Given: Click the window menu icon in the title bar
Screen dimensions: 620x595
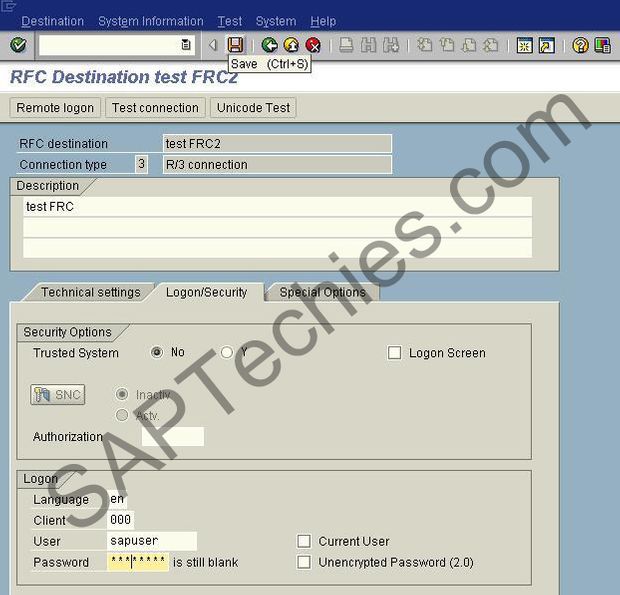Looking at the screenshot, I should point(8,6).
